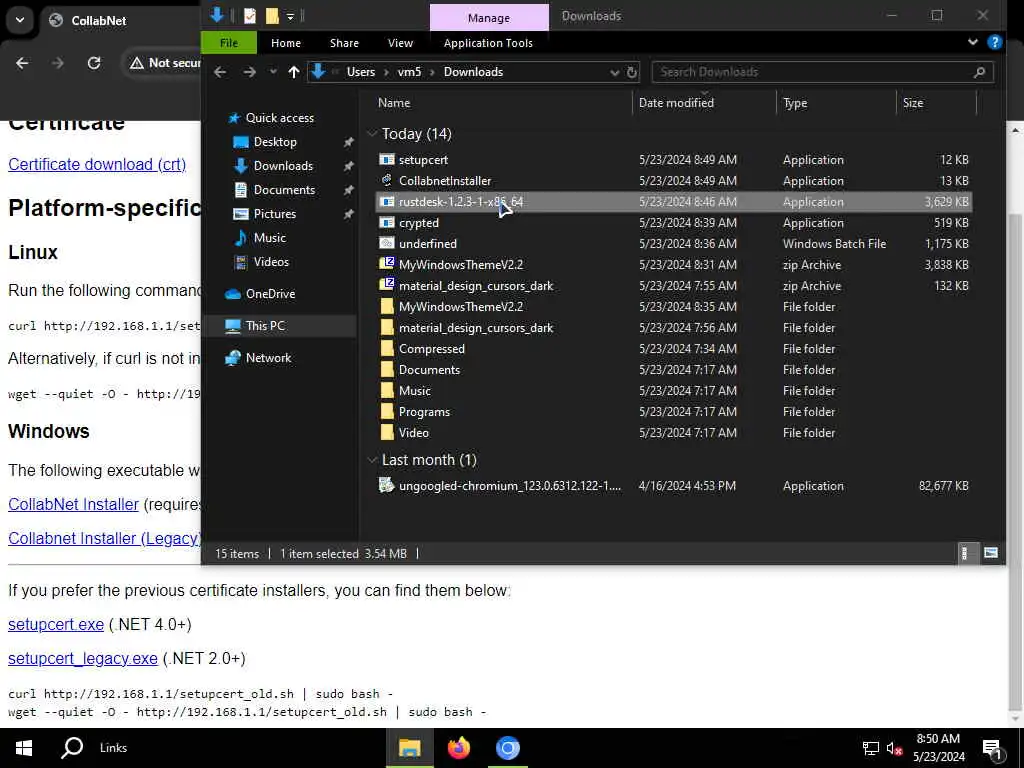The width and height of the screenshot is (1024, 768).
Task: Click the Collabnet Installer (Legacy) link
Action: click(x=104, y=538)
